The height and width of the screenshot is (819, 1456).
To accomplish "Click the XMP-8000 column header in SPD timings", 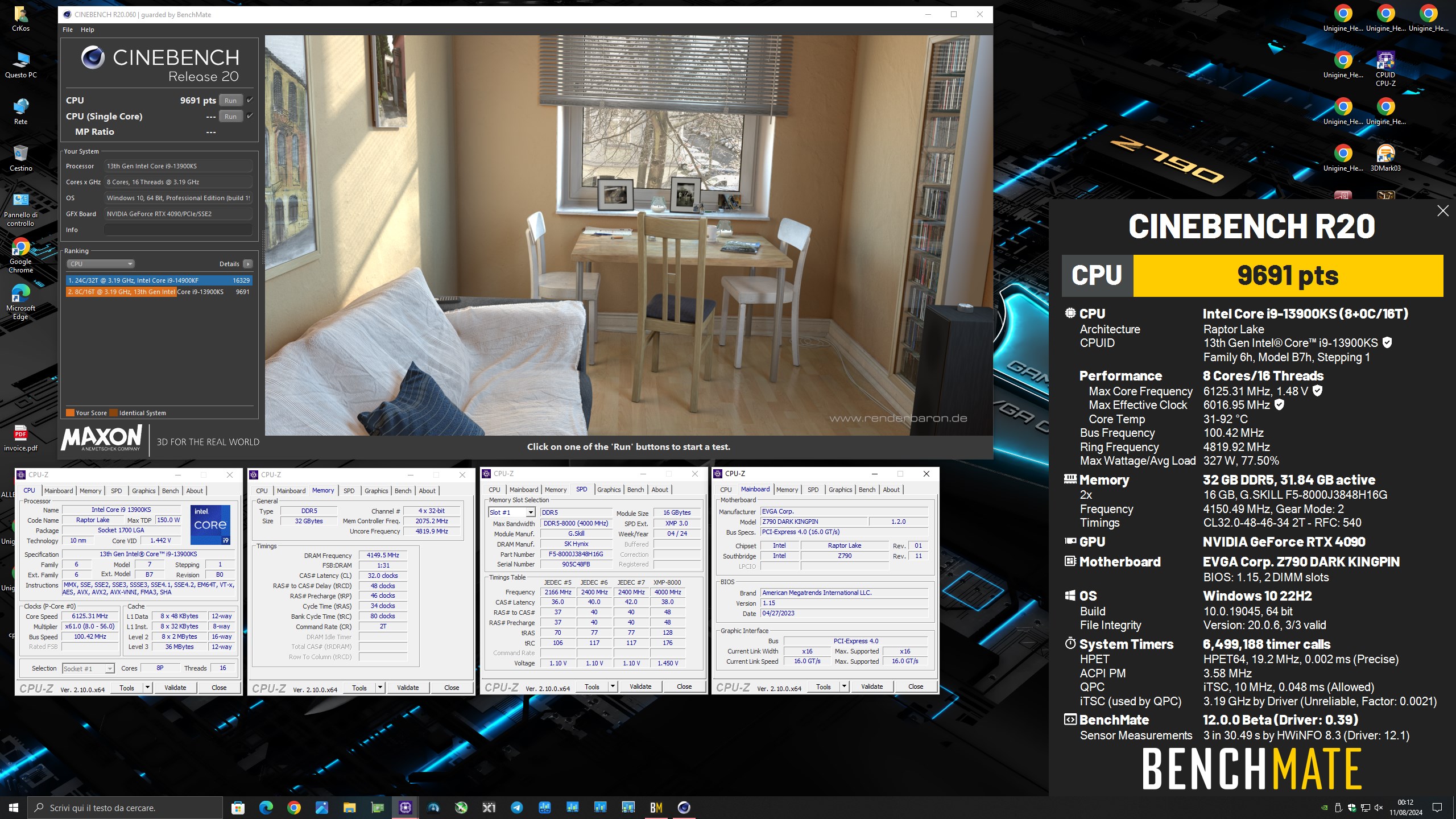I will 667,582.
